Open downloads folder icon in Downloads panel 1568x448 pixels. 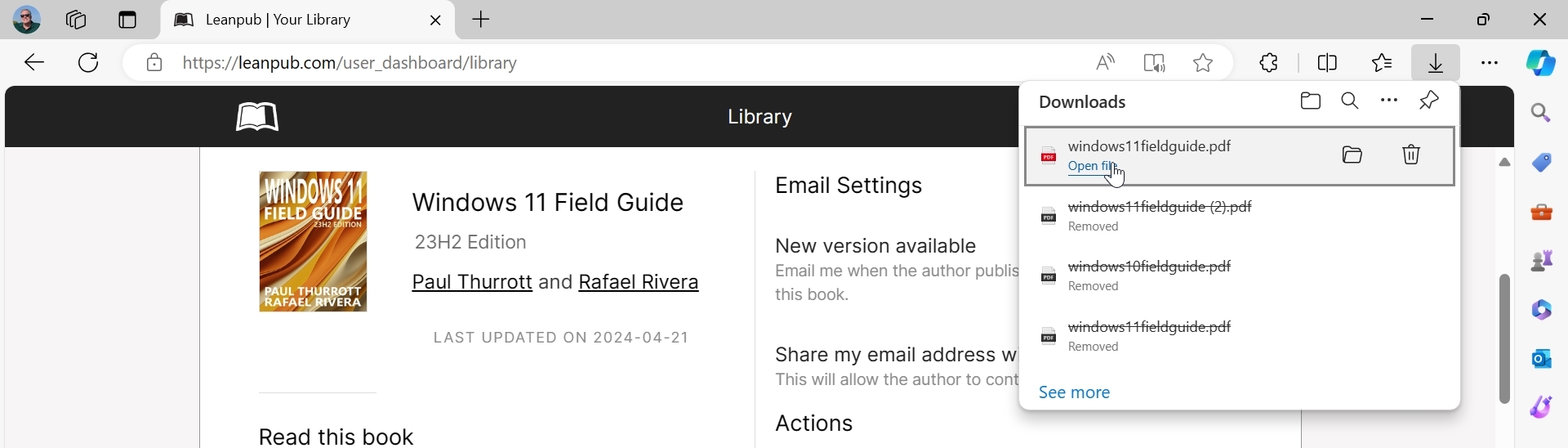click(1311, 101)
